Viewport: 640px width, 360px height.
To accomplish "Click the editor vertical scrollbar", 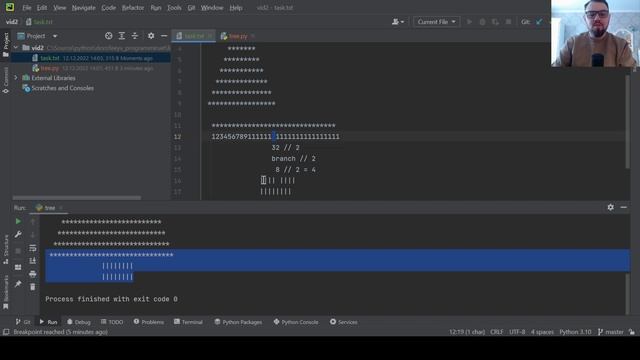I will [628, 121].
